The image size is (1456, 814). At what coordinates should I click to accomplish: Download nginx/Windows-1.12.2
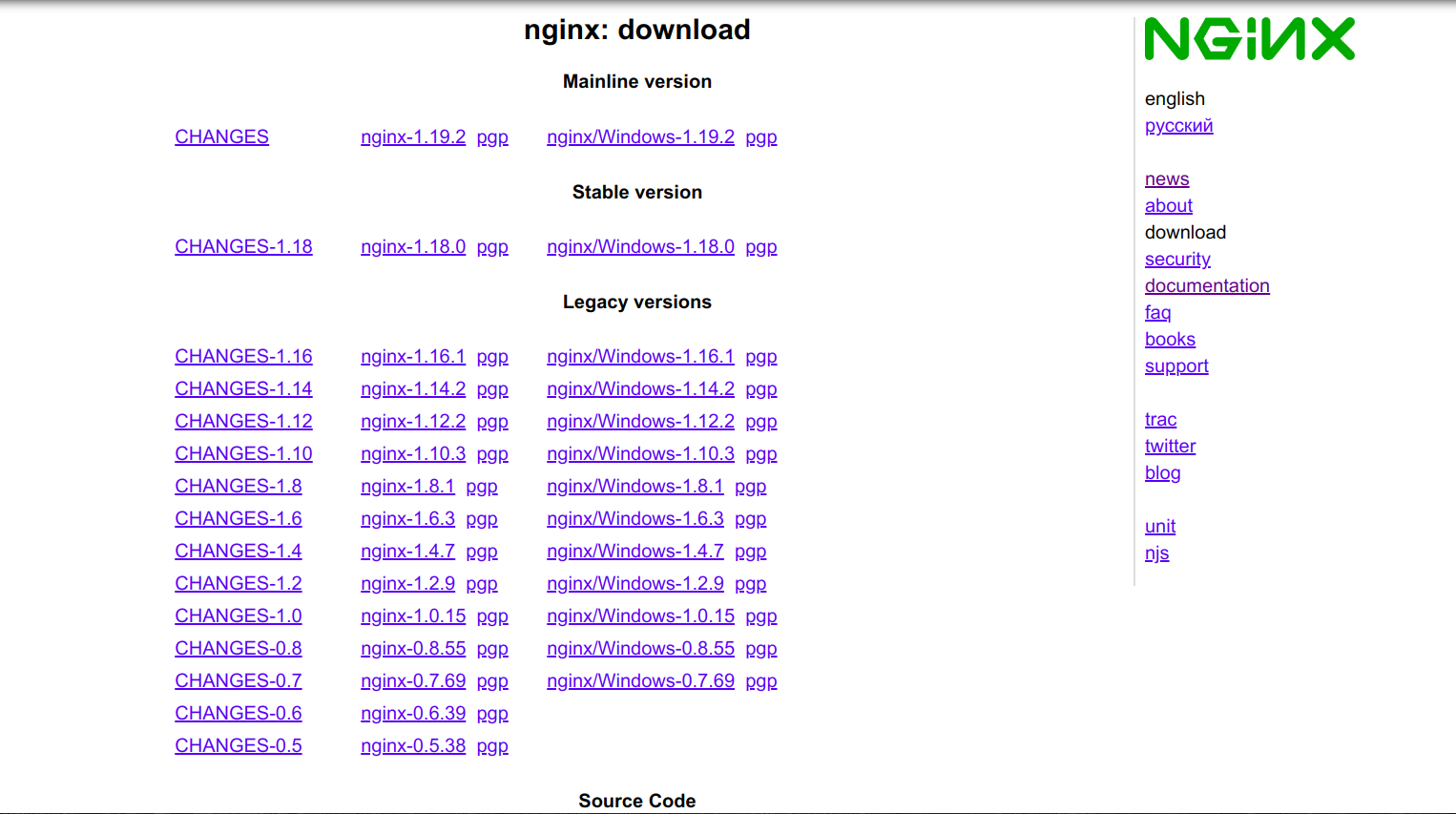(640, 421)
